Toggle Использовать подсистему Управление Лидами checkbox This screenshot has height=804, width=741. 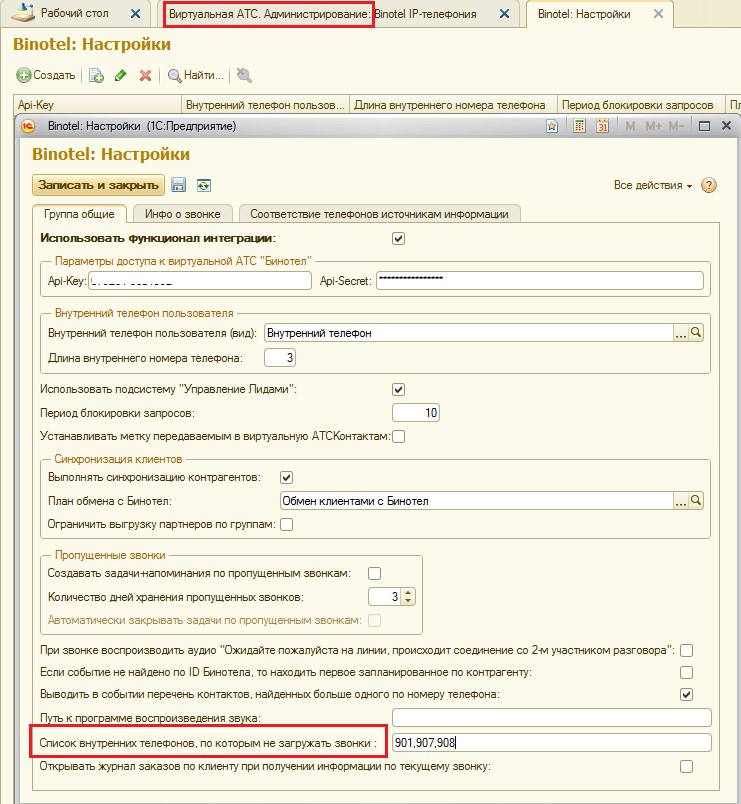pos(398,389)
